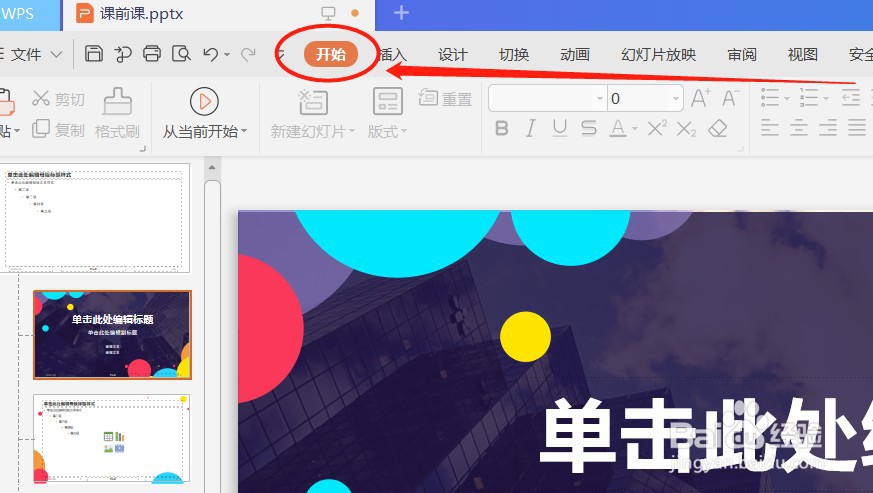Toggle Subscript X₂ formatting

[686, 129]
